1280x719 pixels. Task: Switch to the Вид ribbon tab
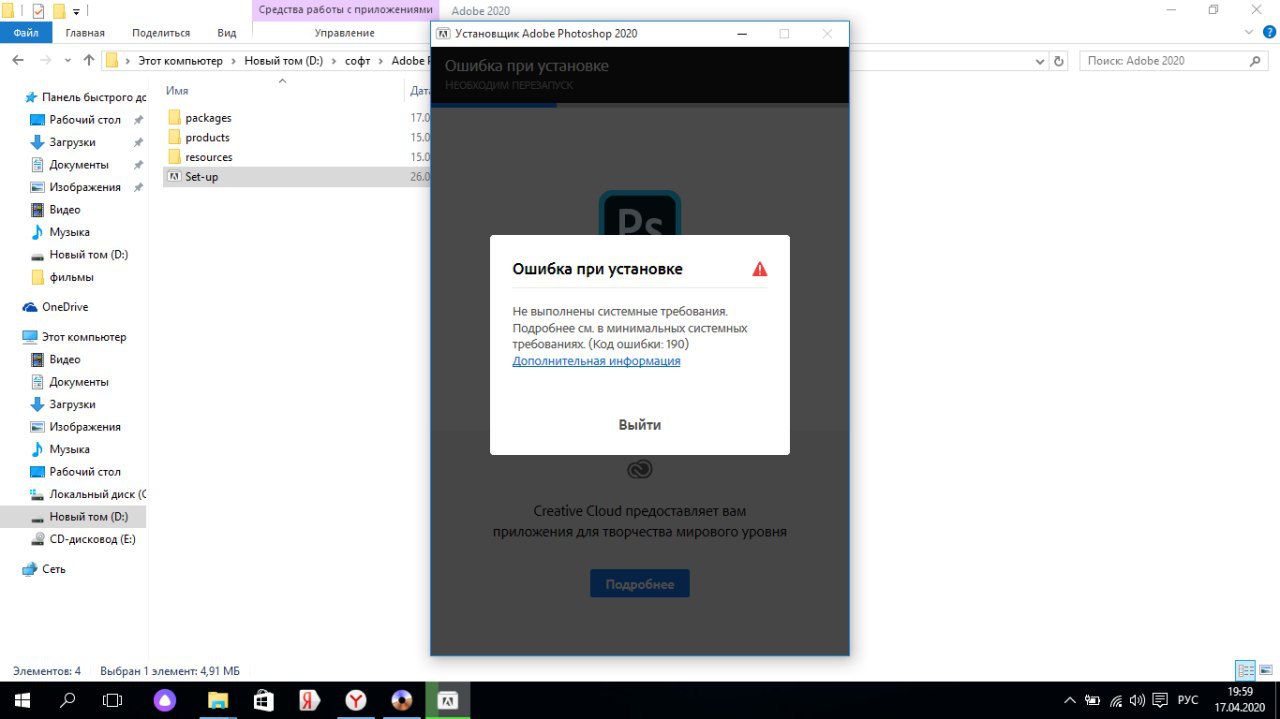coord(227,33)
